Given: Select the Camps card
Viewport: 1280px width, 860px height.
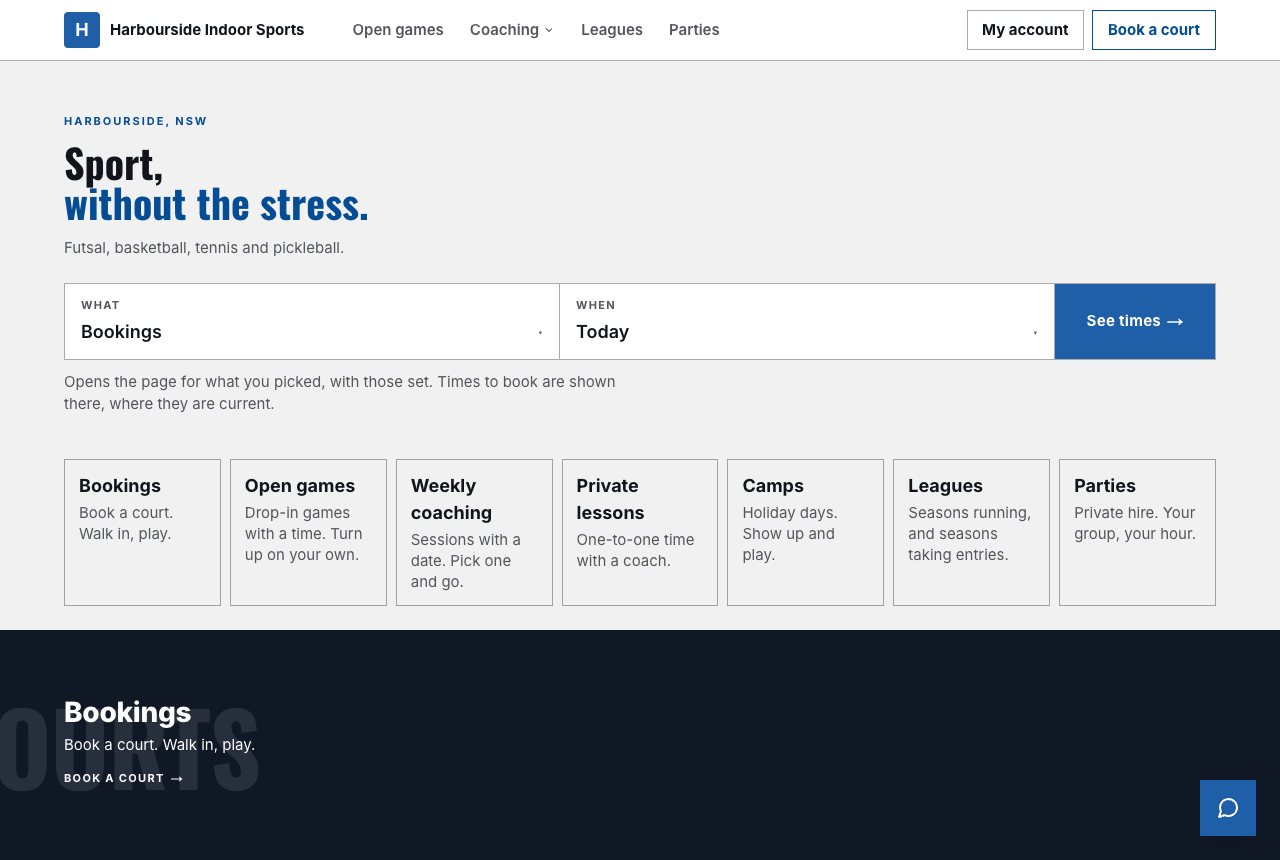Looking at the screenshot, I should (805, 532).
